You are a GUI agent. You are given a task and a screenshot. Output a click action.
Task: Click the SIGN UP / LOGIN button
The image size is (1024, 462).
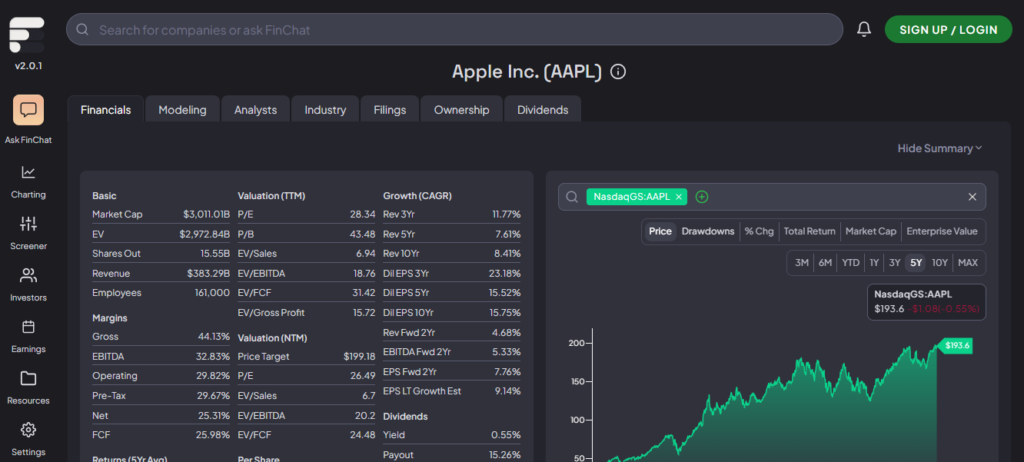[x=948, y=30]
